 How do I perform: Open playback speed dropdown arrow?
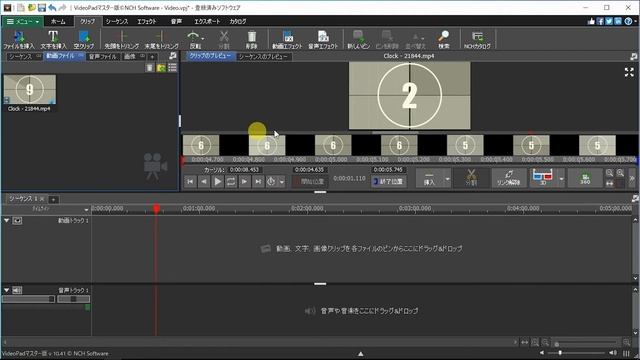coord(282,182)
